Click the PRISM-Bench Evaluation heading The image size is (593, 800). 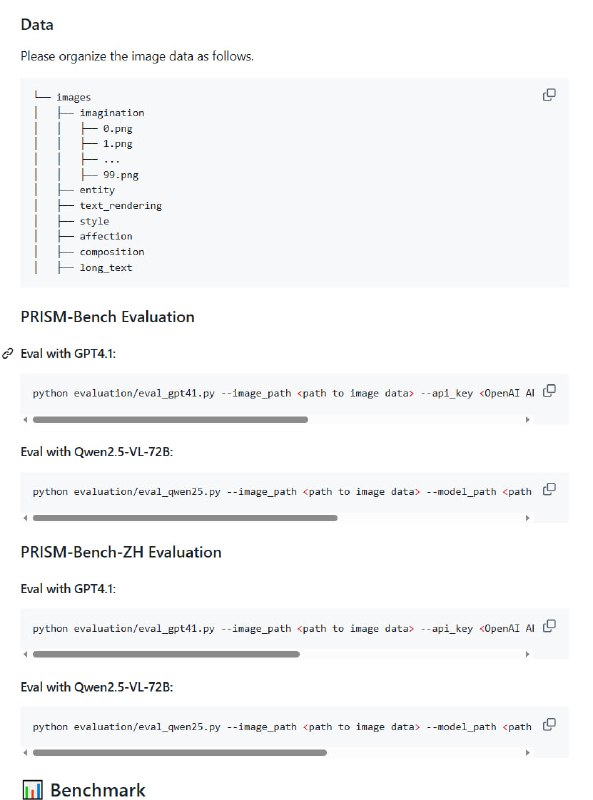tap(109, 317)
